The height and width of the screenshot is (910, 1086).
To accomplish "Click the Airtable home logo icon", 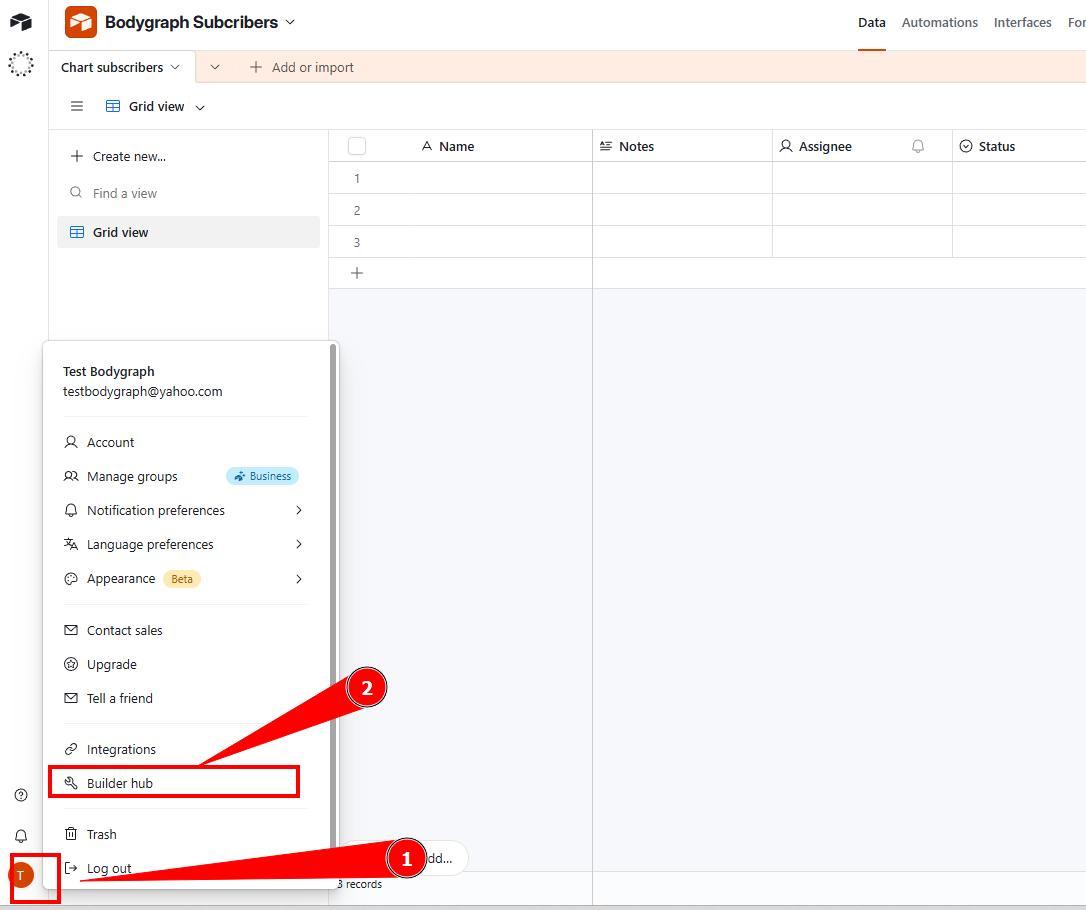I will tap(20, 22).
